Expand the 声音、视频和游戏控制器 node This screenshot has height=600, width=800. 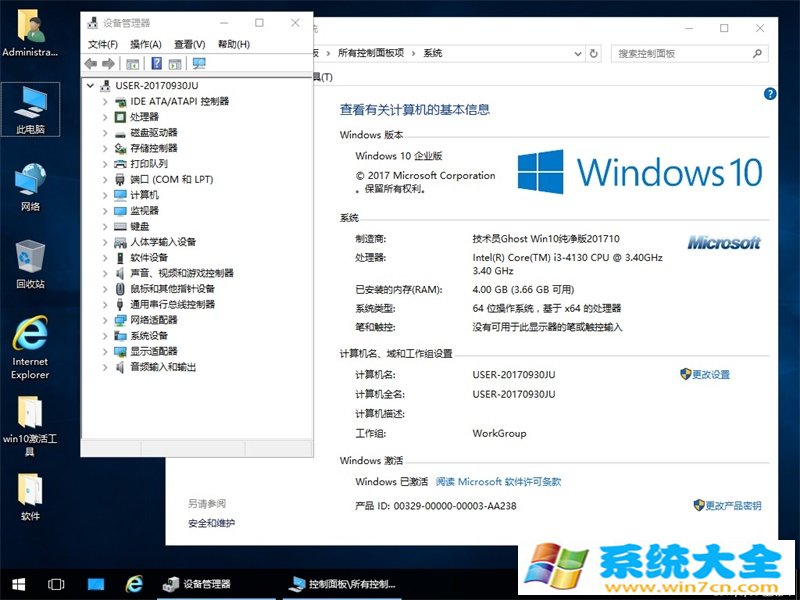[x=105, y=273]
